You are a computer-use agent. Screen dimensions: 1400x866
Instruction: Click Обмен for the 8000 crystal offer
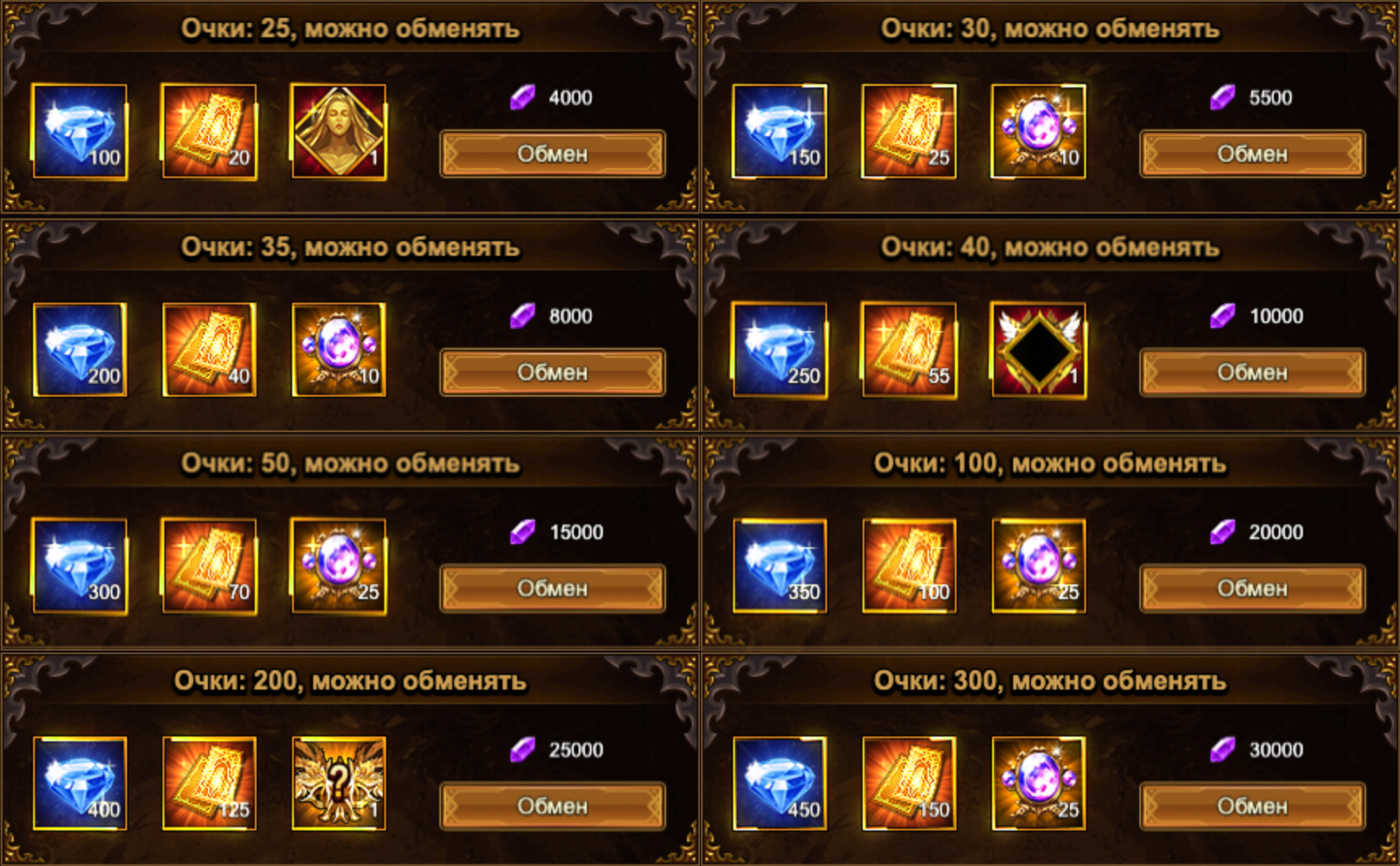point(553,372)
